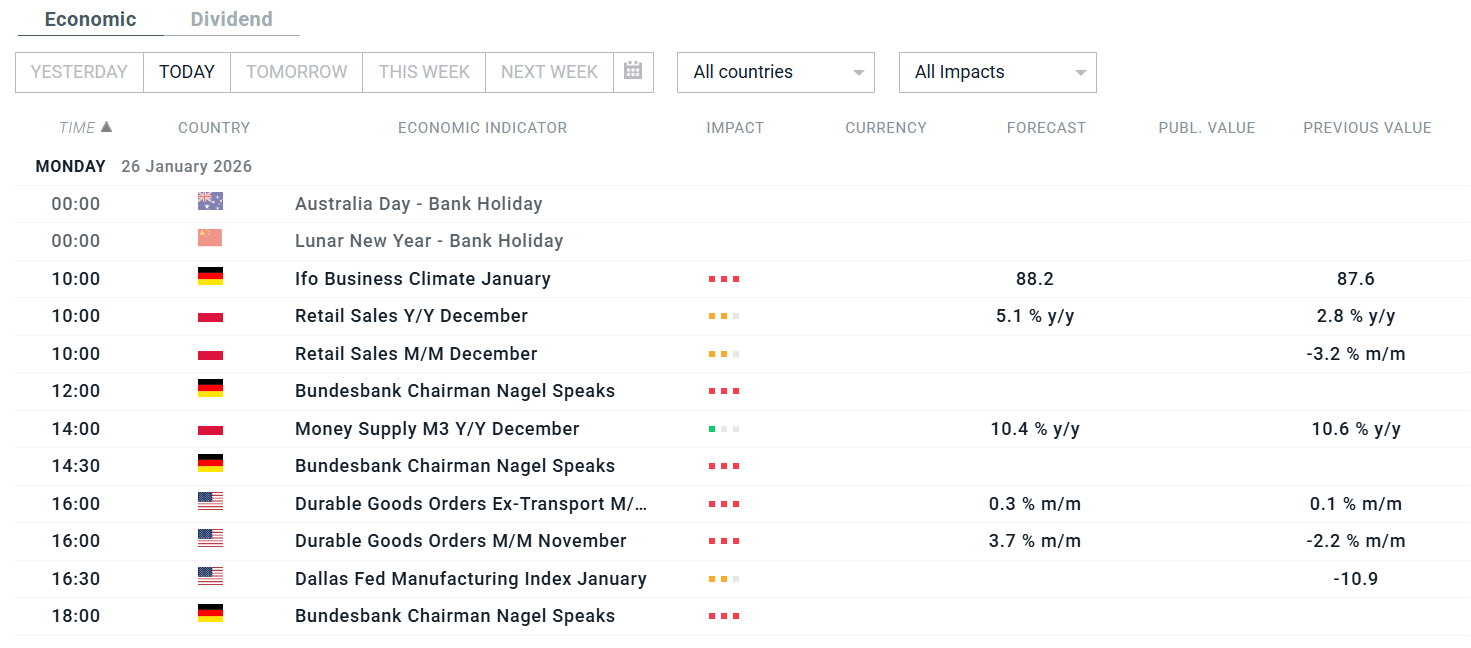Select the TOMORROW date filter
The image size is (1471, 648).
(x=297, y=72)
